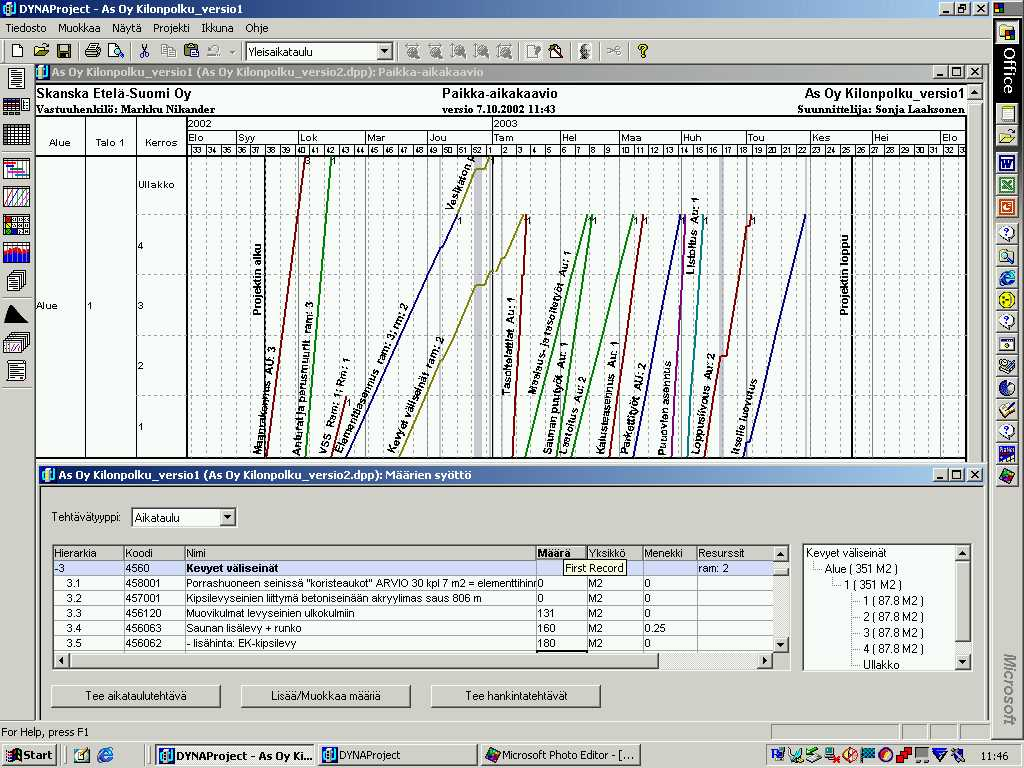Screen dimensions: 1024x768
Task: Click the Nimi column header
Action: pos(360,553)
